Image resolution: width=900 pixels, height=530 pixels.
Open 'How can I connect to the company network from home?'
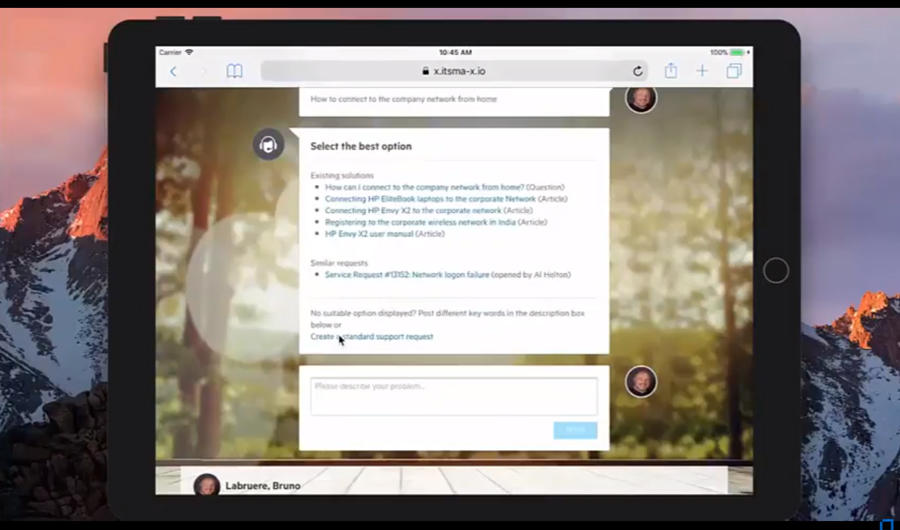coord(424,187)
